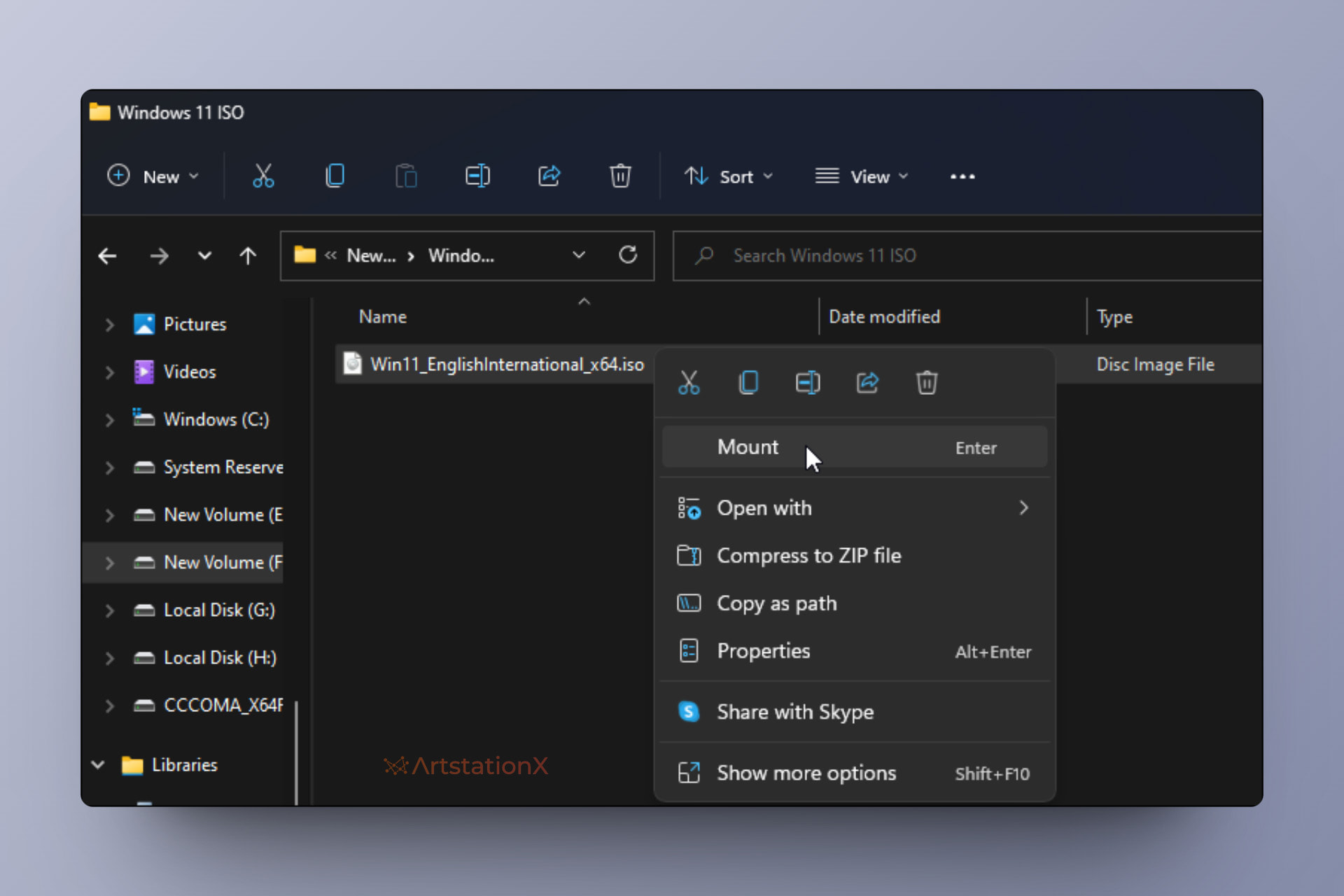Expand the Pictures tree node
The image size is (1344, 896).
[110, 325]
